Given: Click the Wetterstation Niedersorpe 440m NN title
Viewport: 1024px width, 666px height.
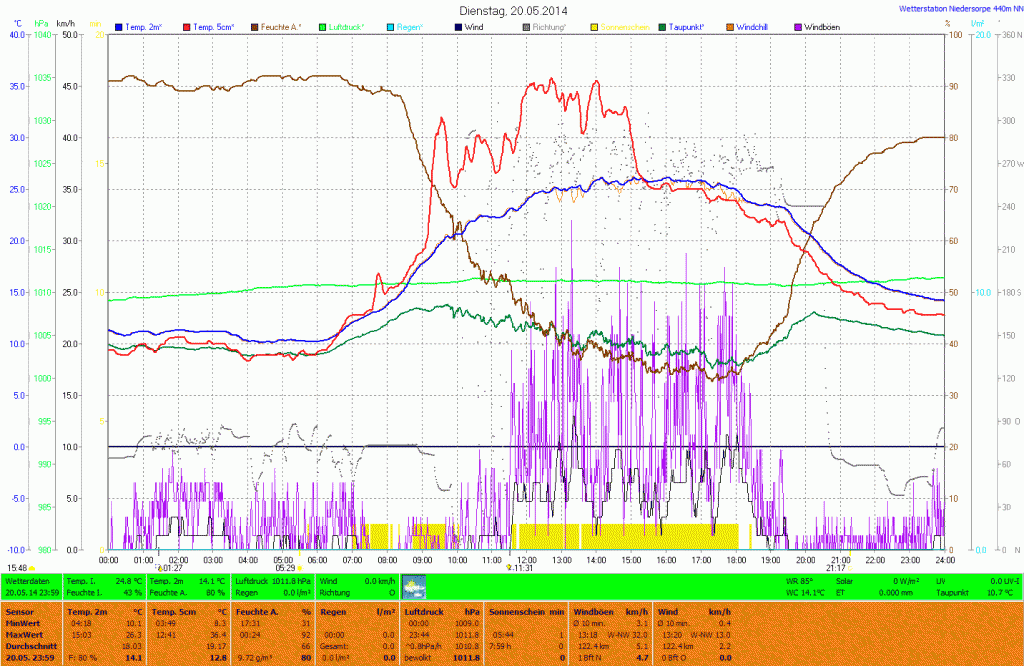Looking at the screenshot, I should coord(957,9).
